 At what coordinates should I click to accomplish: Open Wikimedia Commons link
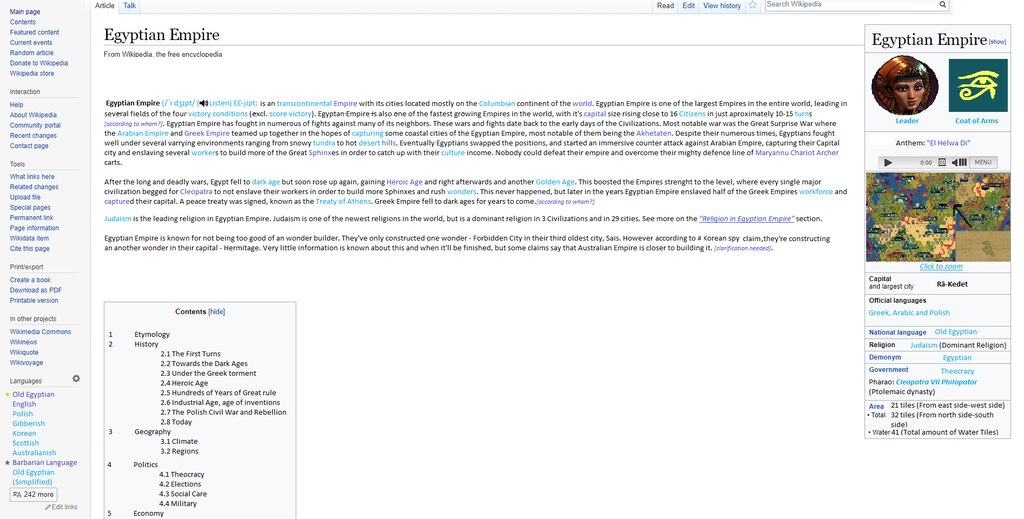coord(40,332)
